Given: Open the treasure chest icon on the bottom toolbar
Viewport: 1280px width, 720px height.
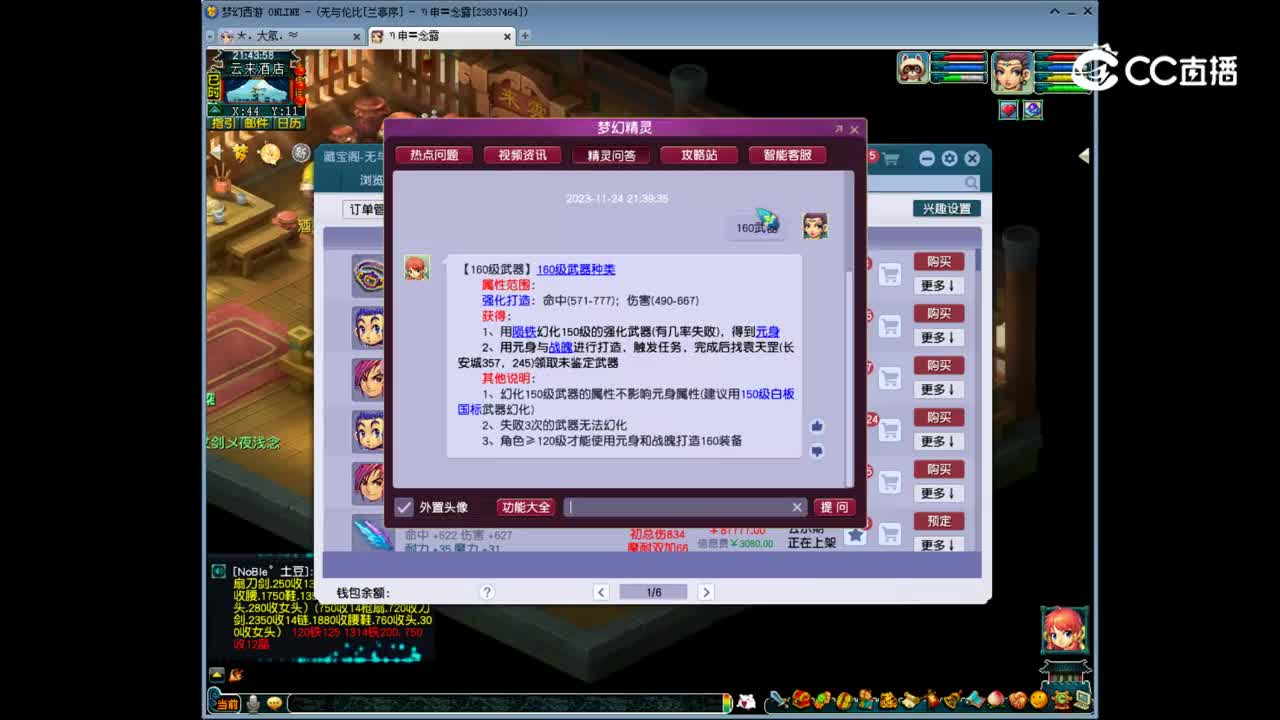Looking at the screenshot, I should pos(801,702).
